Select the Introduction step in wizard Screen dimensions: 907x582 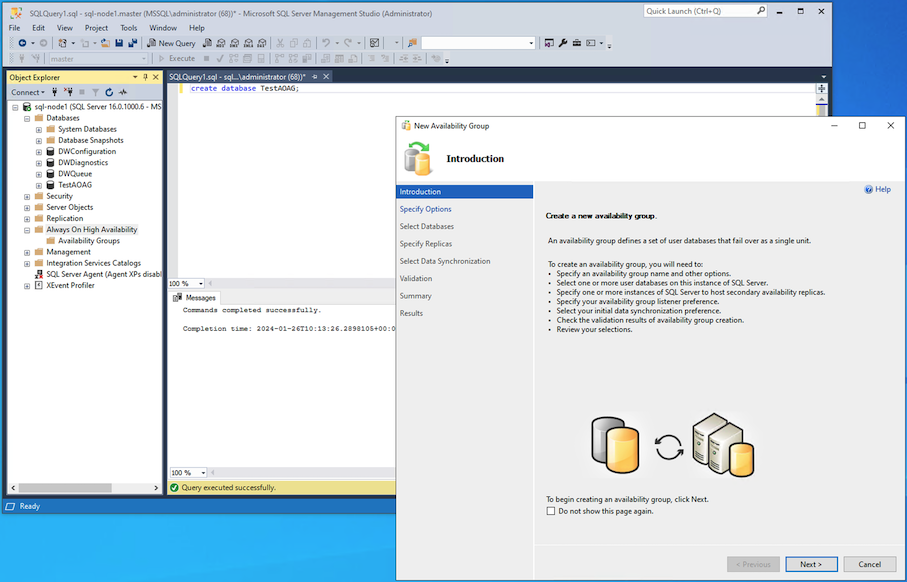[464, 191]
